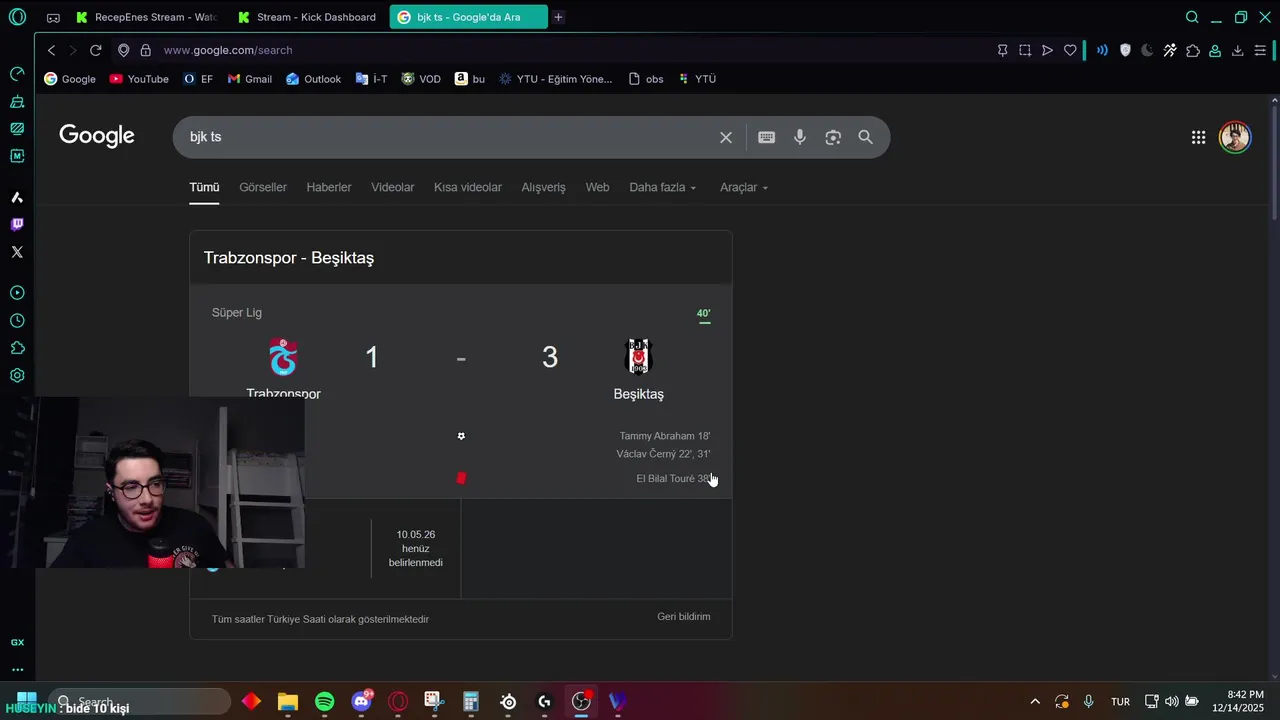Open Settings gear in sidebar
1280x720 pixels.
[17, 376]
